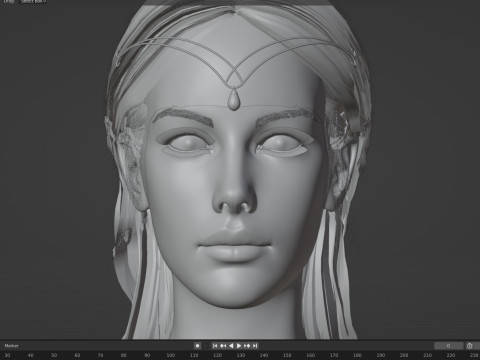480x360 pixels.
Task: Click frame 150 on the timeline ruler
Action: [x=287, y=355]
